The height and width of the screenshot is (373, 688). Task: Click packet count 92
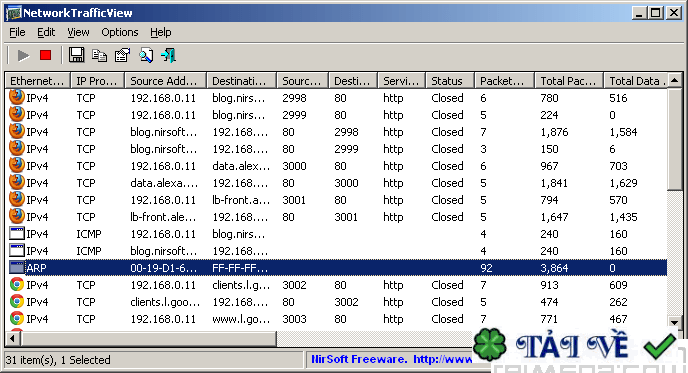pyautogui.click(x=486, y=268)
